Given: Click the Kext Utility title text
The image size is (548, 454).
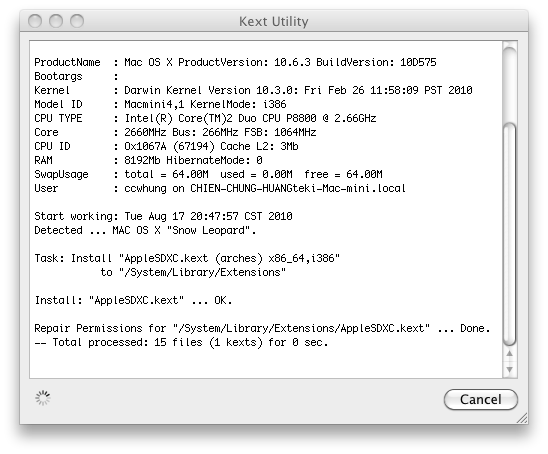Looking at the screenshot, I should [x=274, y=22].
